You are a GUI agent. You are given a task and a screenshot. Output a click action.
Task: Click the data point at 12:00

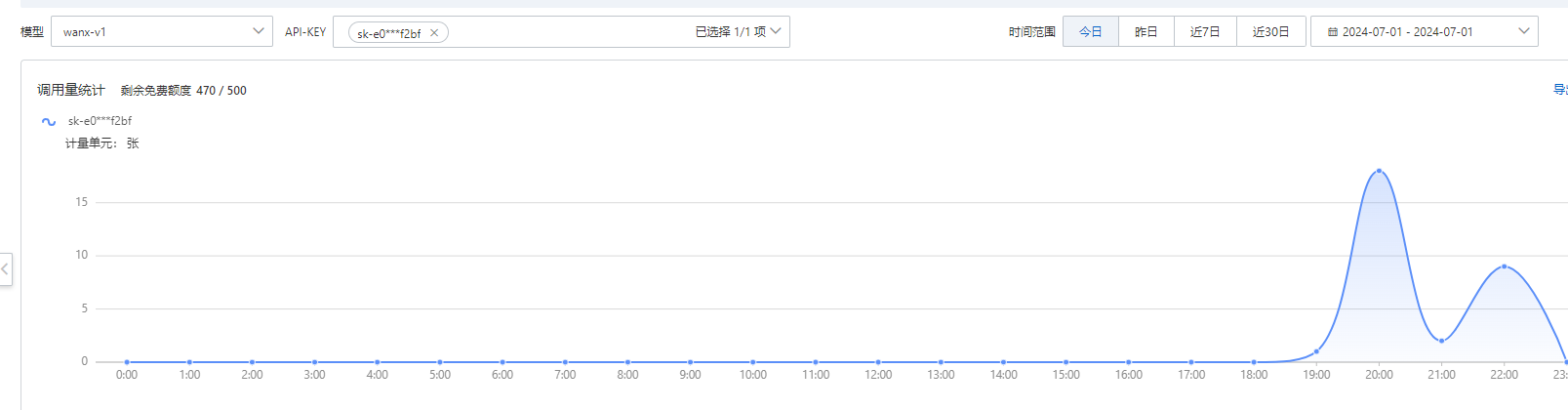click(878, 362)
